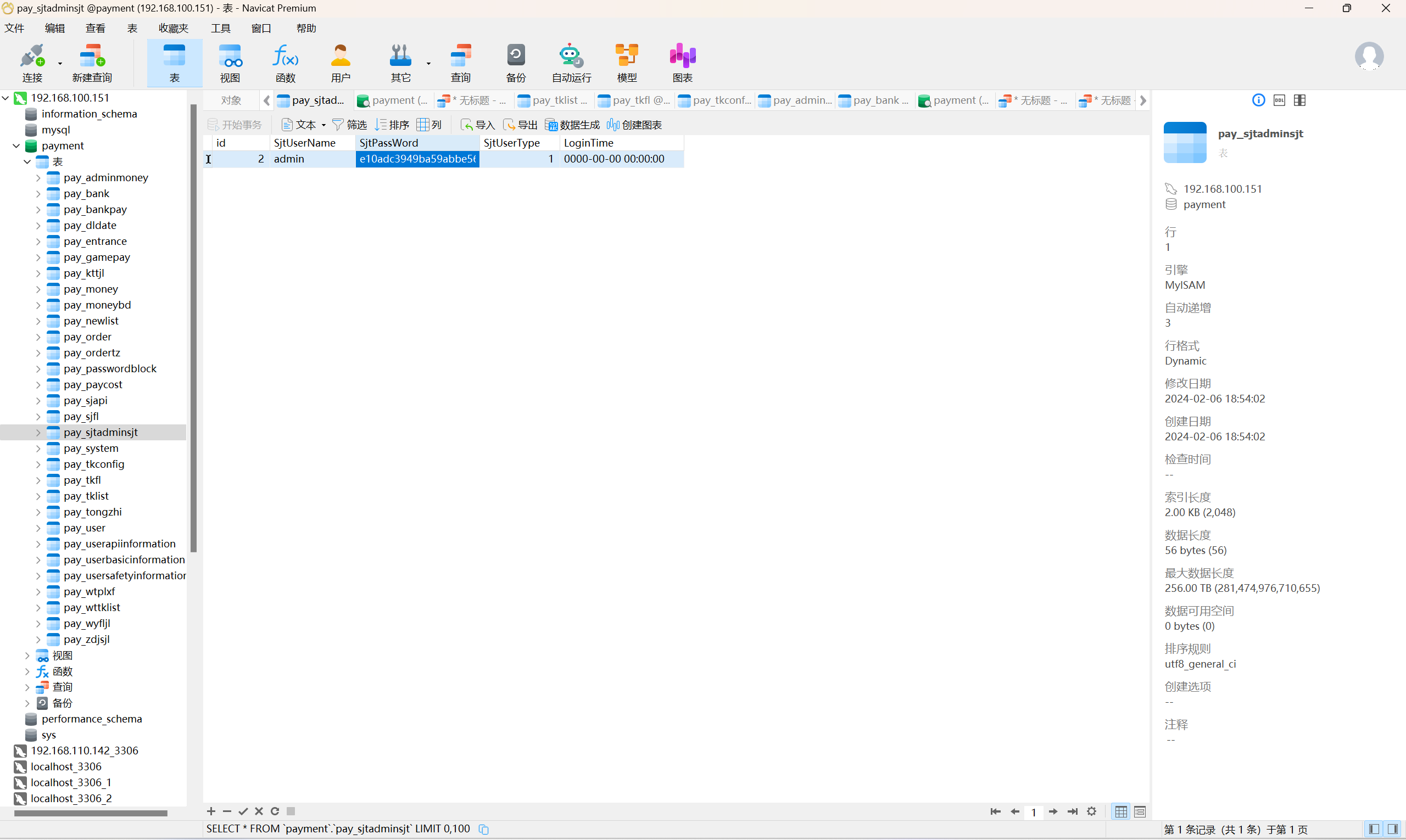Click the 连接 (Connection) toolbar icon
Image resolution: width=1406 pixels, height=840 pixels.
pyautogui.click(x=32, y=63)
